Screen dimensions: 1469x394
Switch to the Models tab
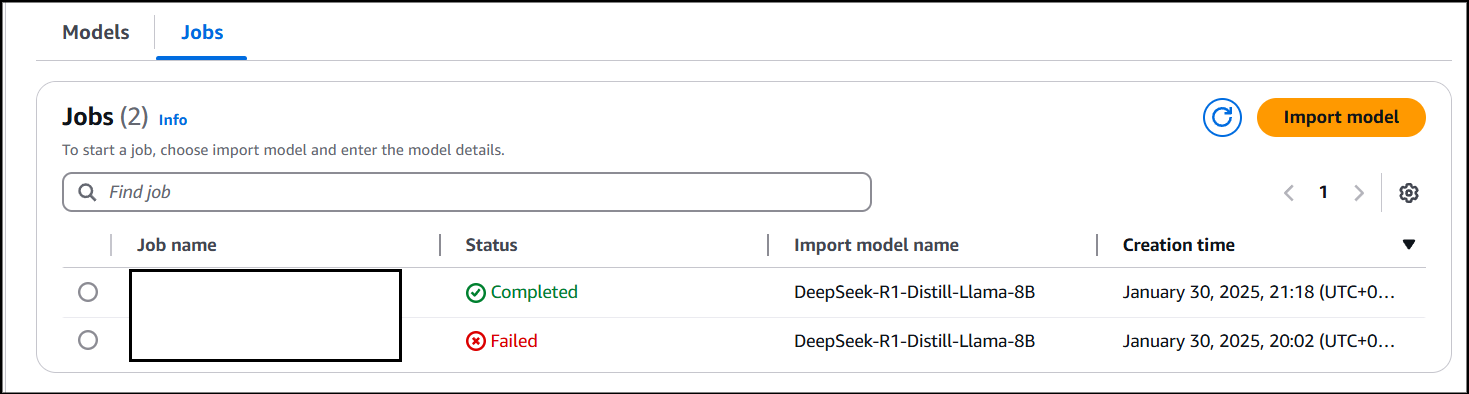pyautogui.click(x=96, y=32)
